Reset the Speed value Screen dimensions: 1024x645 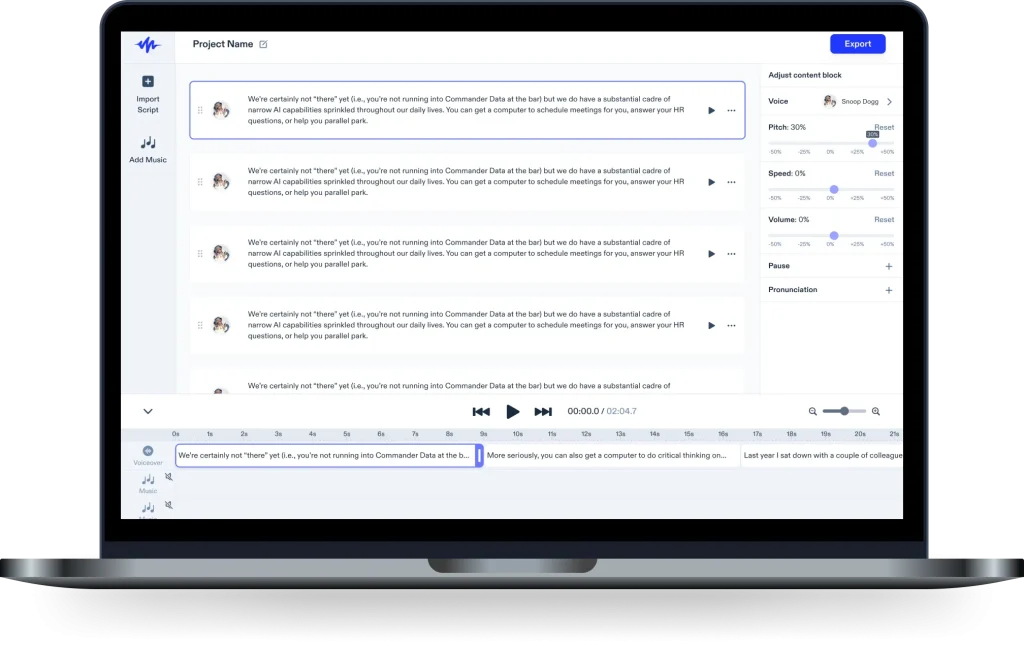coord(884,174)
